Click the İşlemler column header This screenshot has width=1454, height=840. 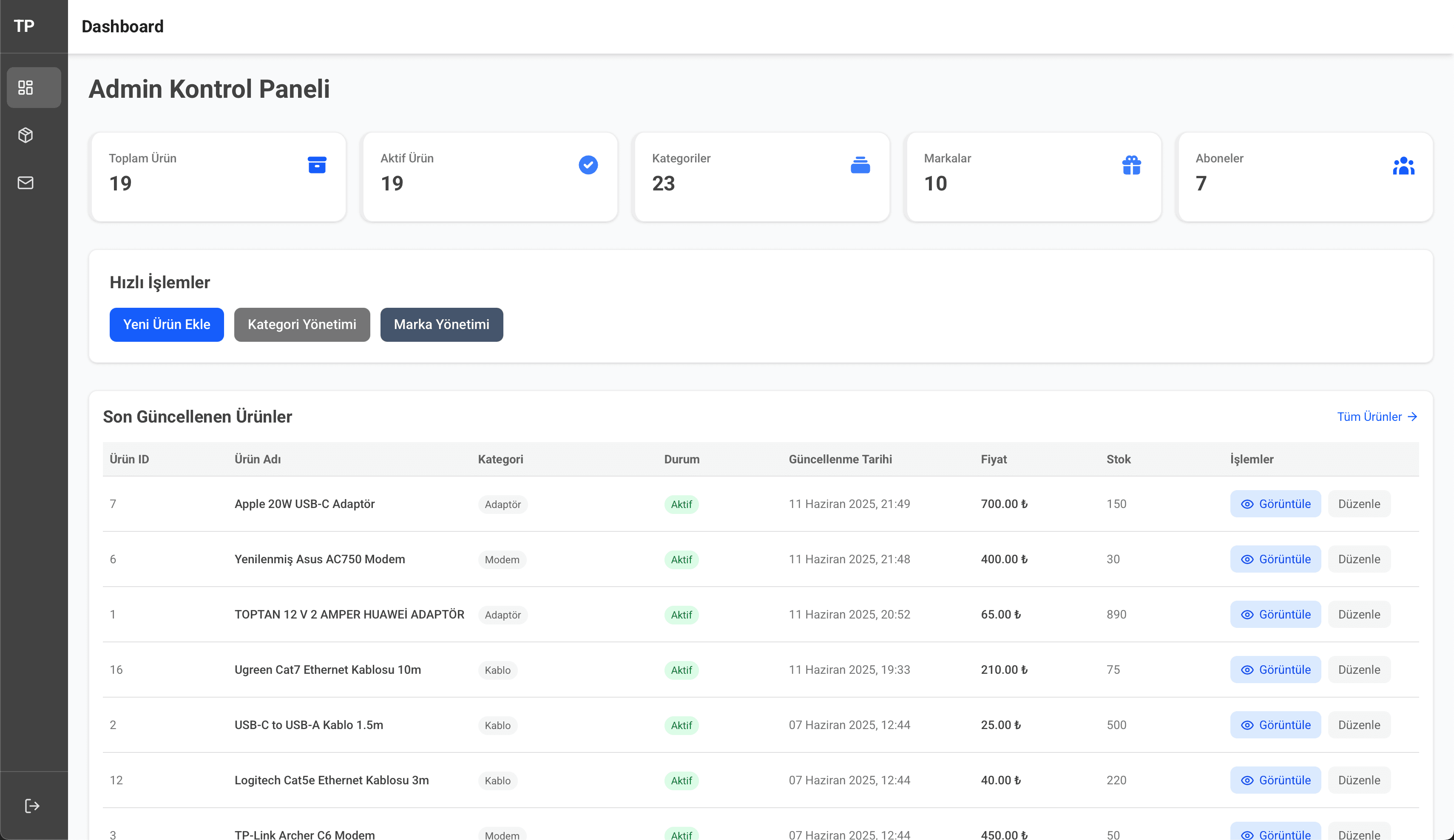tap(1252, 459)
